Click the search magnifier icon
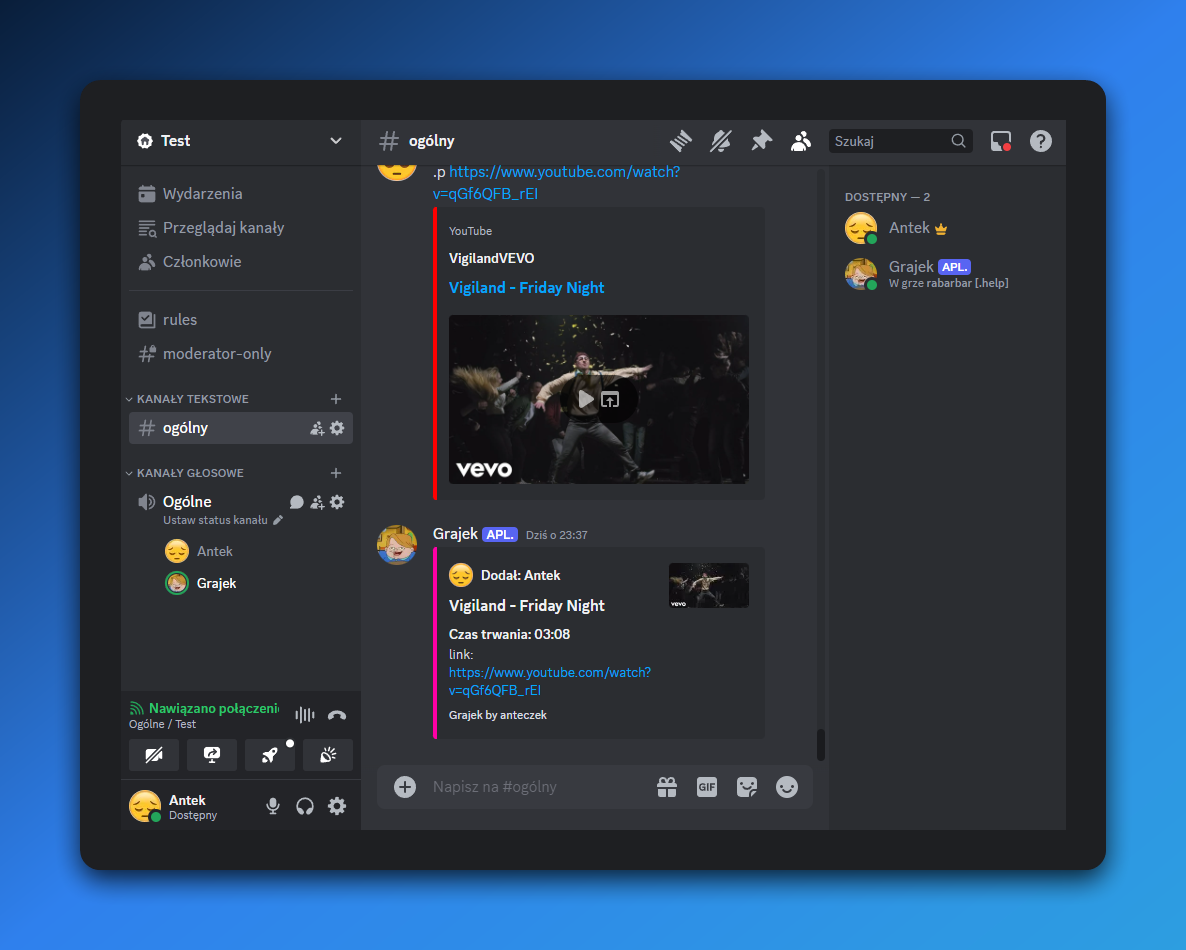The width and height of the screenshot is (1186, 950). pyautogui.click(x=958, y=141)
